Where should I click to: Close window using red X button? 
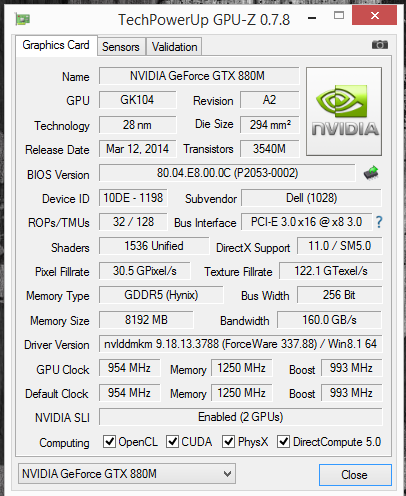(374, 15)
